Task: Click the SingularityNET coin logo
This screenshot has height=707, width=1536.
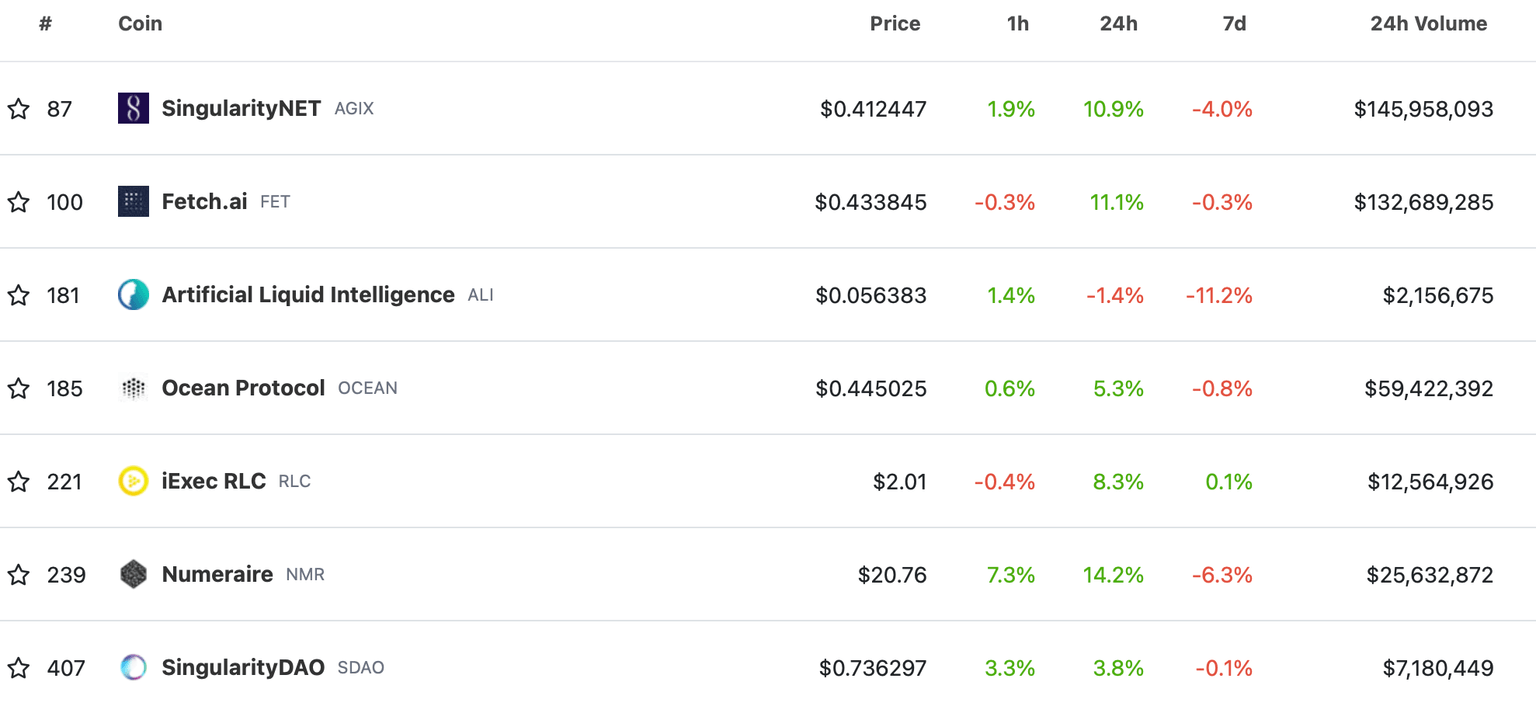Action: [x=132, y=108]
